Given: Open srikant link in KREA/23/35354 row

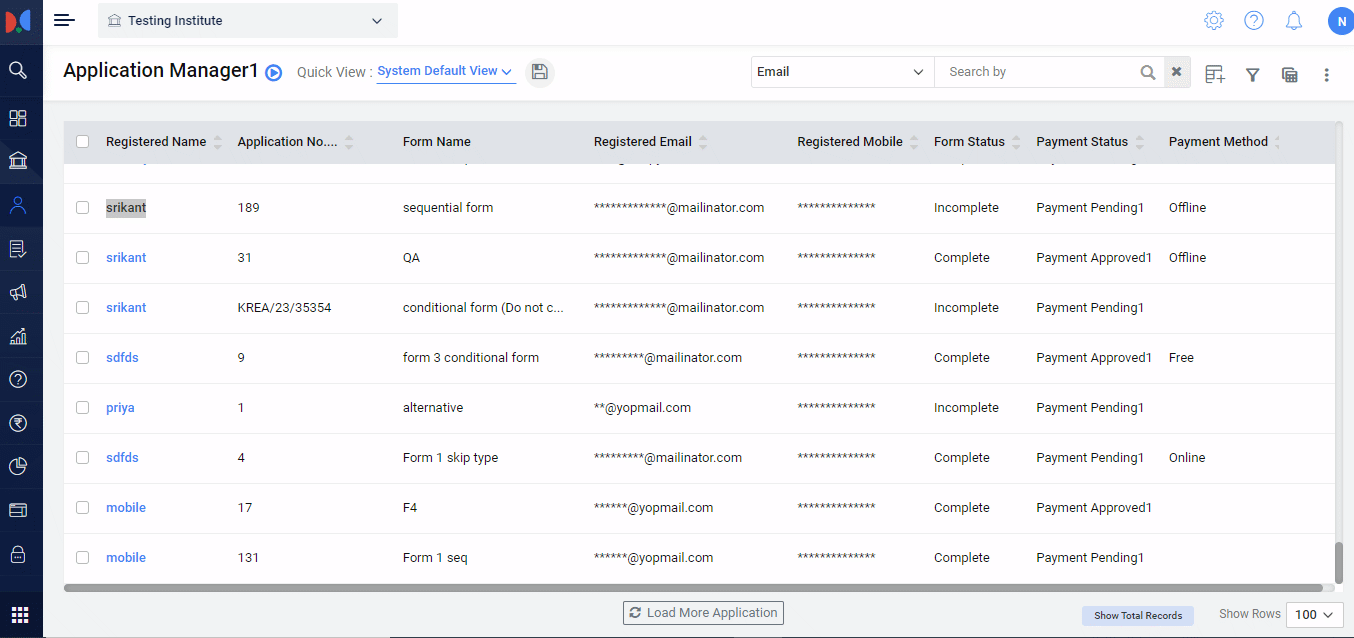Looking at the screenshot, I should [126, 308].
